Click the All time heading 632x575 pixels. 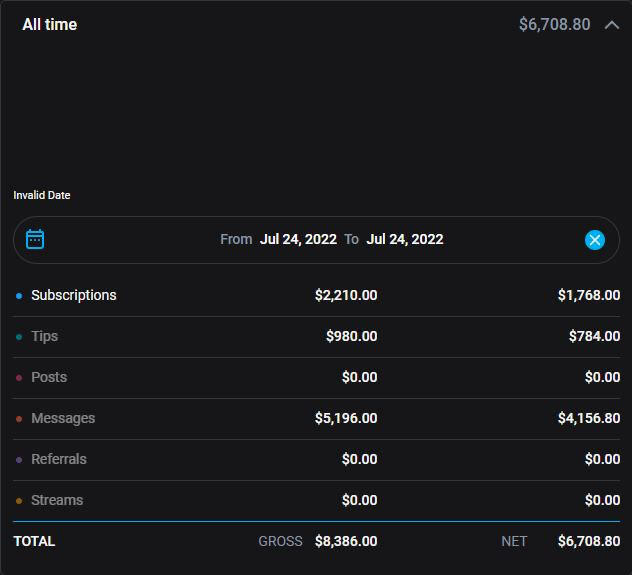click(49, 24)
